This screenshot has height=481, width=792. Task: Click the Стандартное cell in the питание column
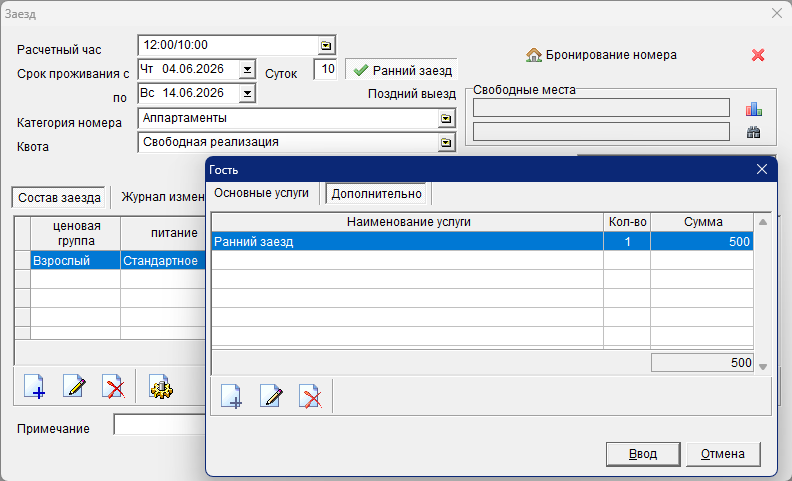tap(163, 261)
